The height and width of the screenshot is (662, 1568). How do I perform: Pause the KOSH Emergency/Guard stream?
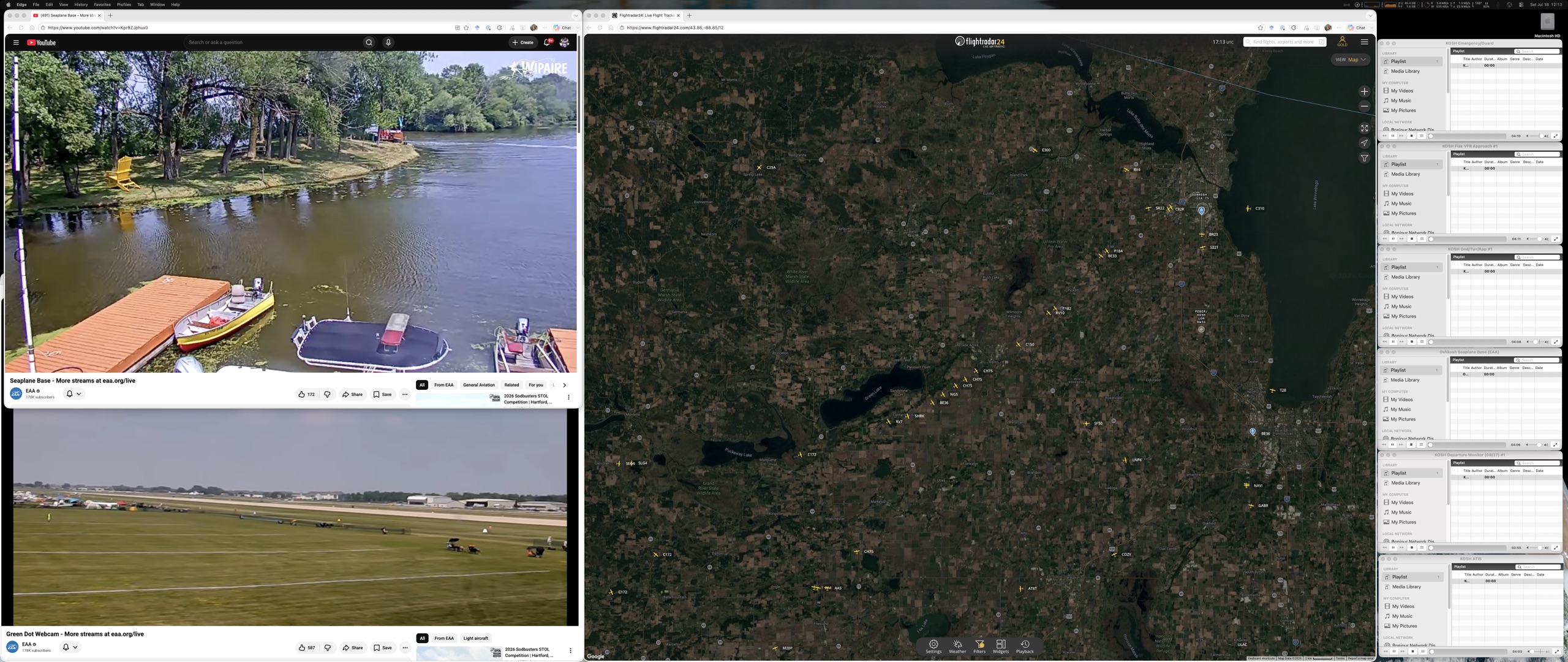(x=1393, y=136)
